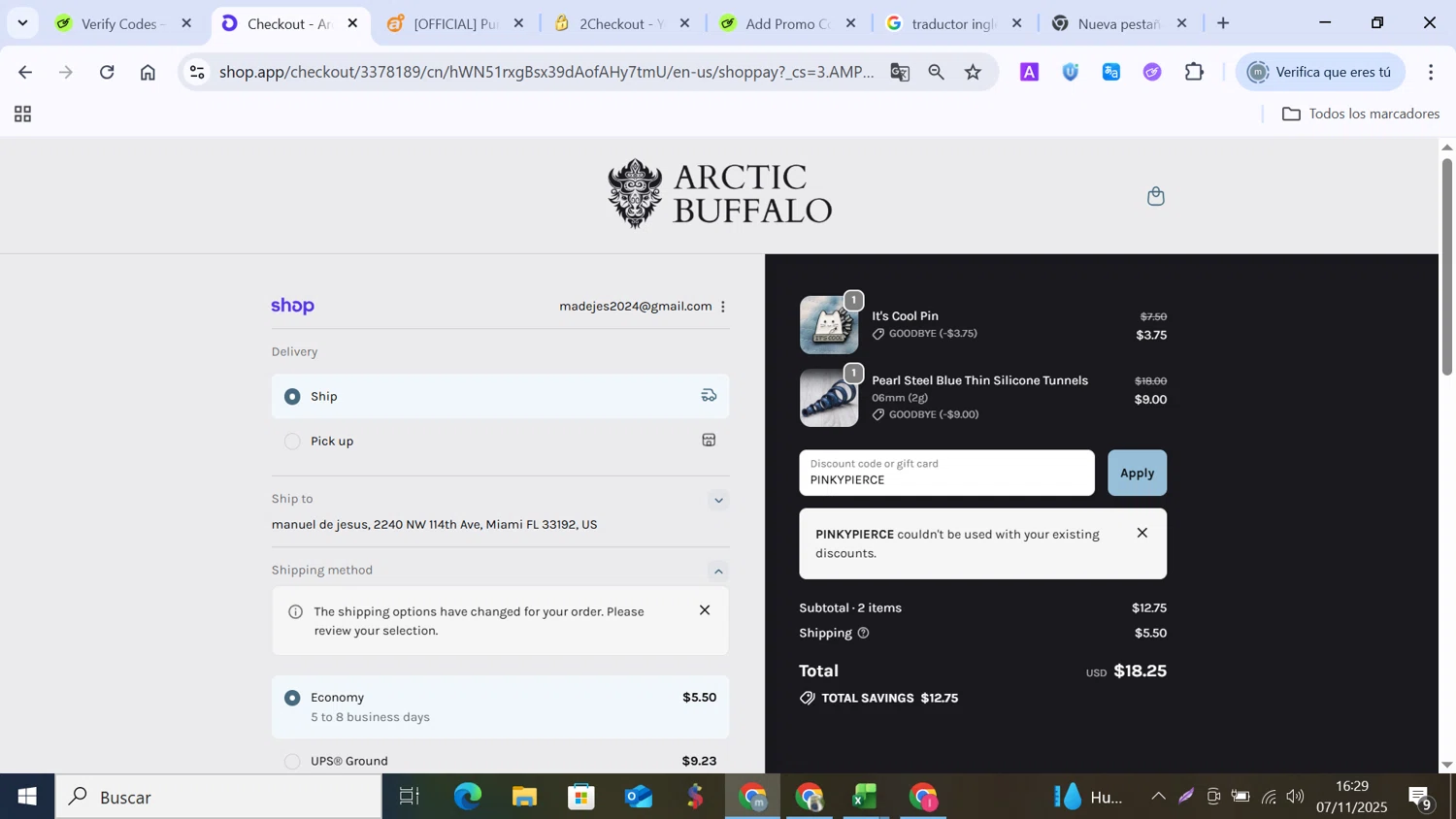1456x819 pixels.
Task: Open It's Cool Pin product thumbnail
Action: tap(829, 324)
